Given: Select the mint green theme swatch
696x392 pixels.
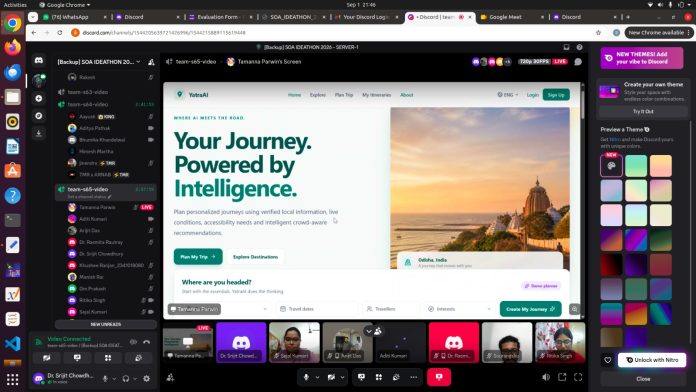Looking at the screenshot, I should [x=636, y=166].
